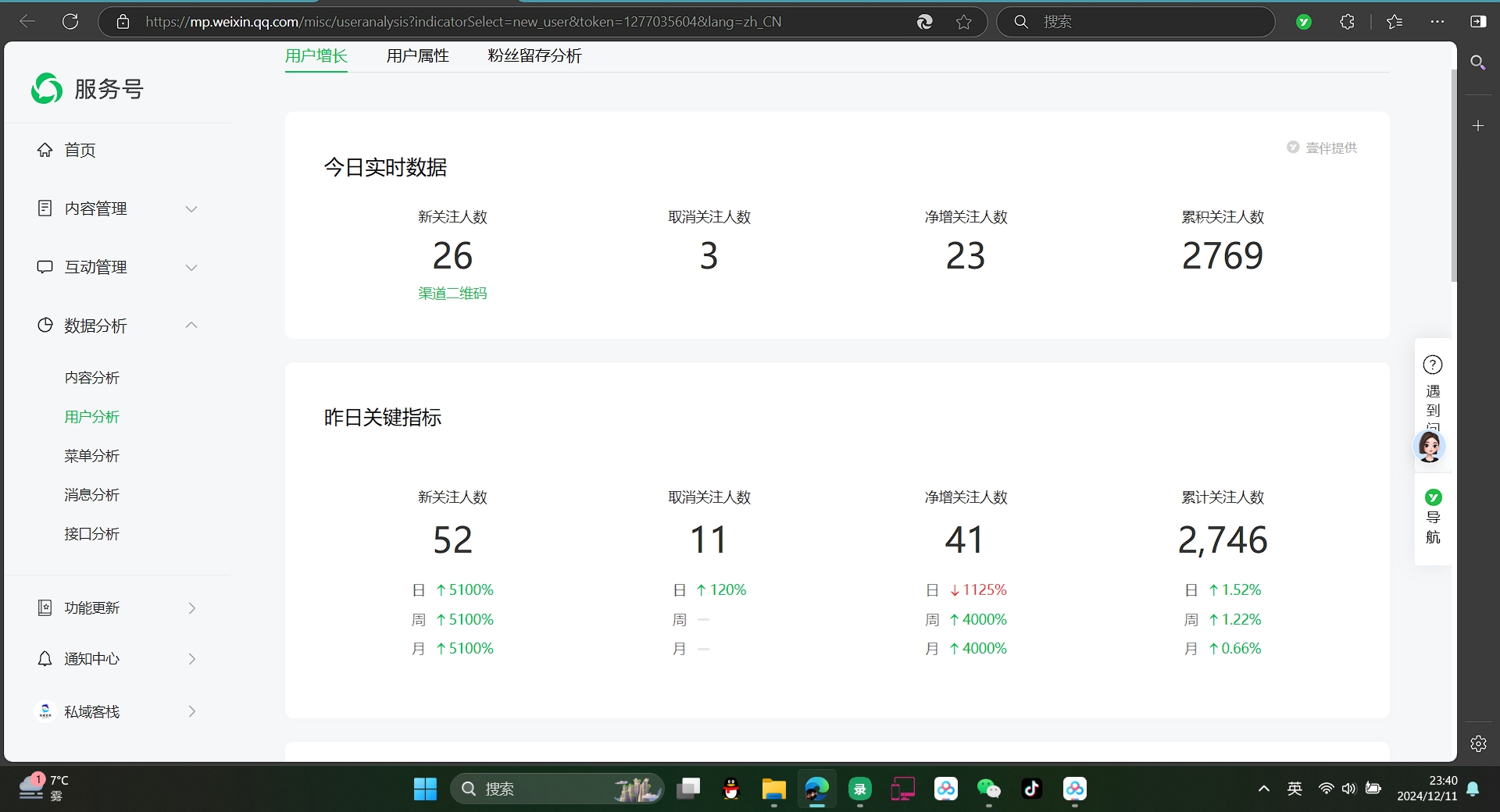The width and height of the screenshot is (1500, 812).
Task: Switch to the 粉丝留存分析 tab
Action: coord(534,55)
